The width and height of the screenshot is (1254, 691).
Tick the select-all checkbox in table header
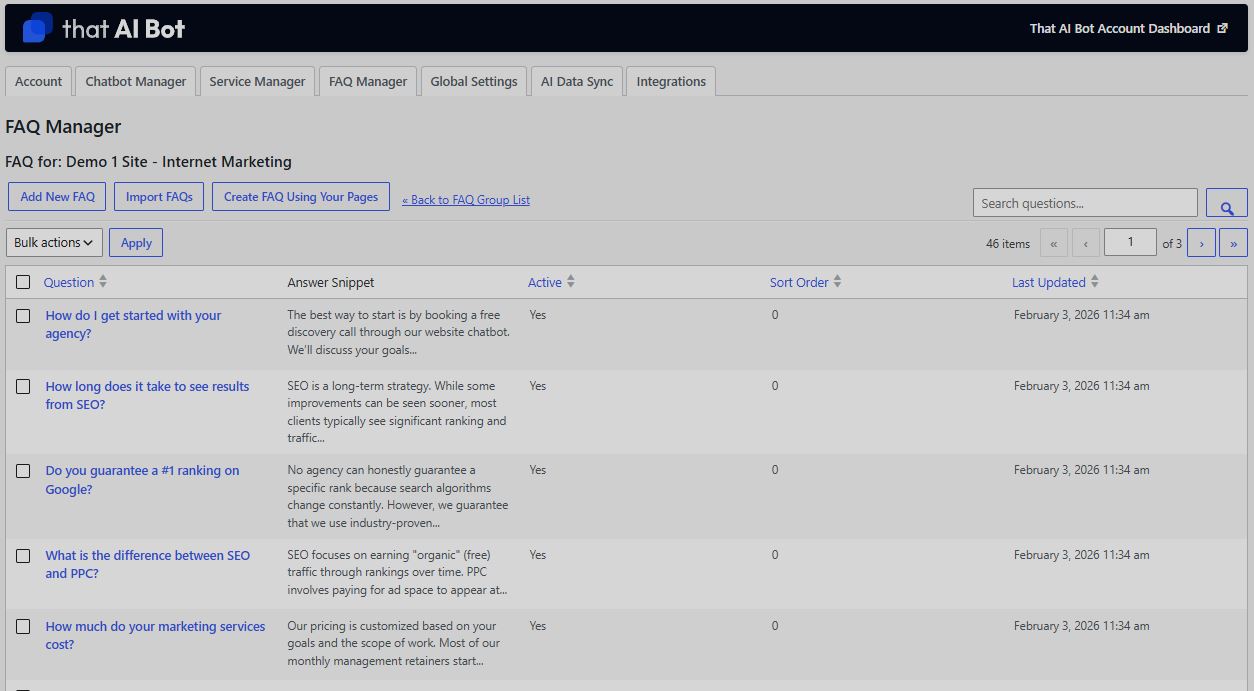(x=23, y=283)
